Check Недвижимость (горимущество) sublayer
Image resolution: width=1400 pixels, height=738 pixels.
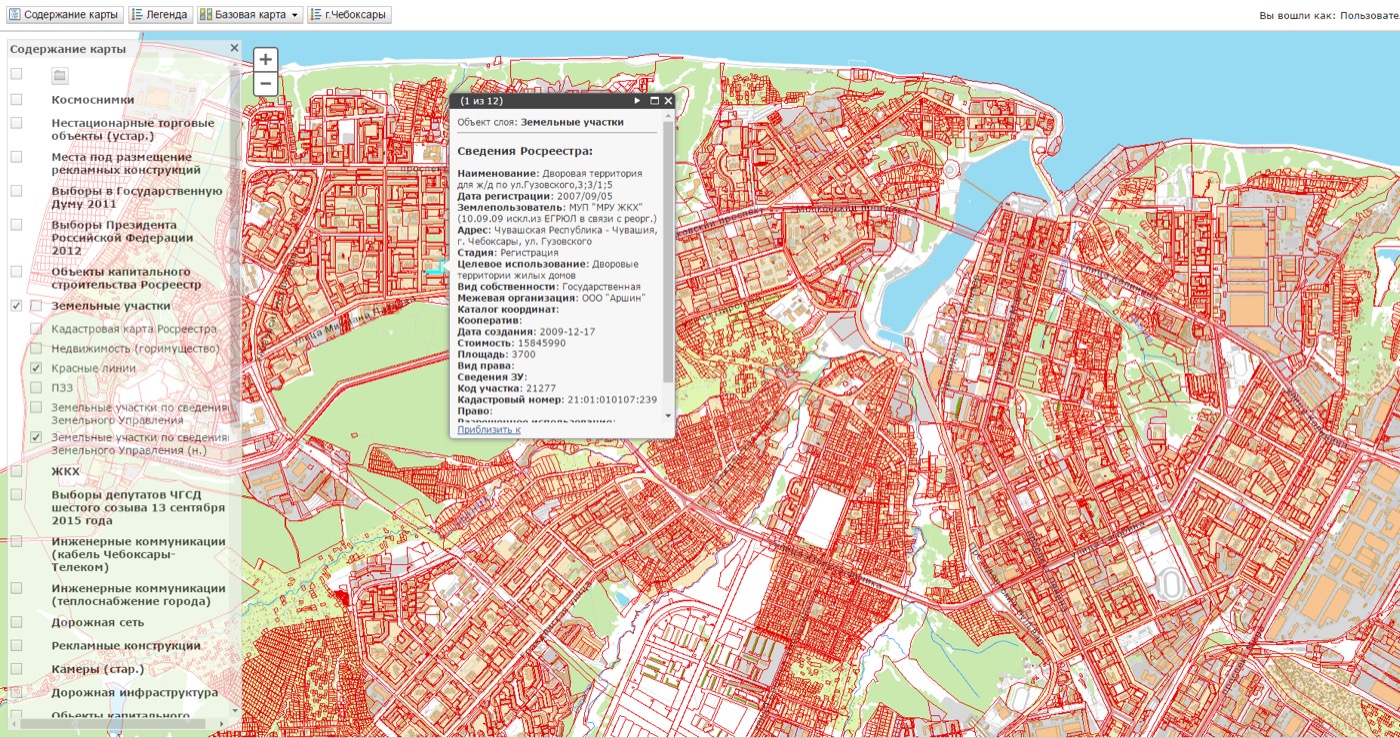pyautogui.click(x=36, y=348)
